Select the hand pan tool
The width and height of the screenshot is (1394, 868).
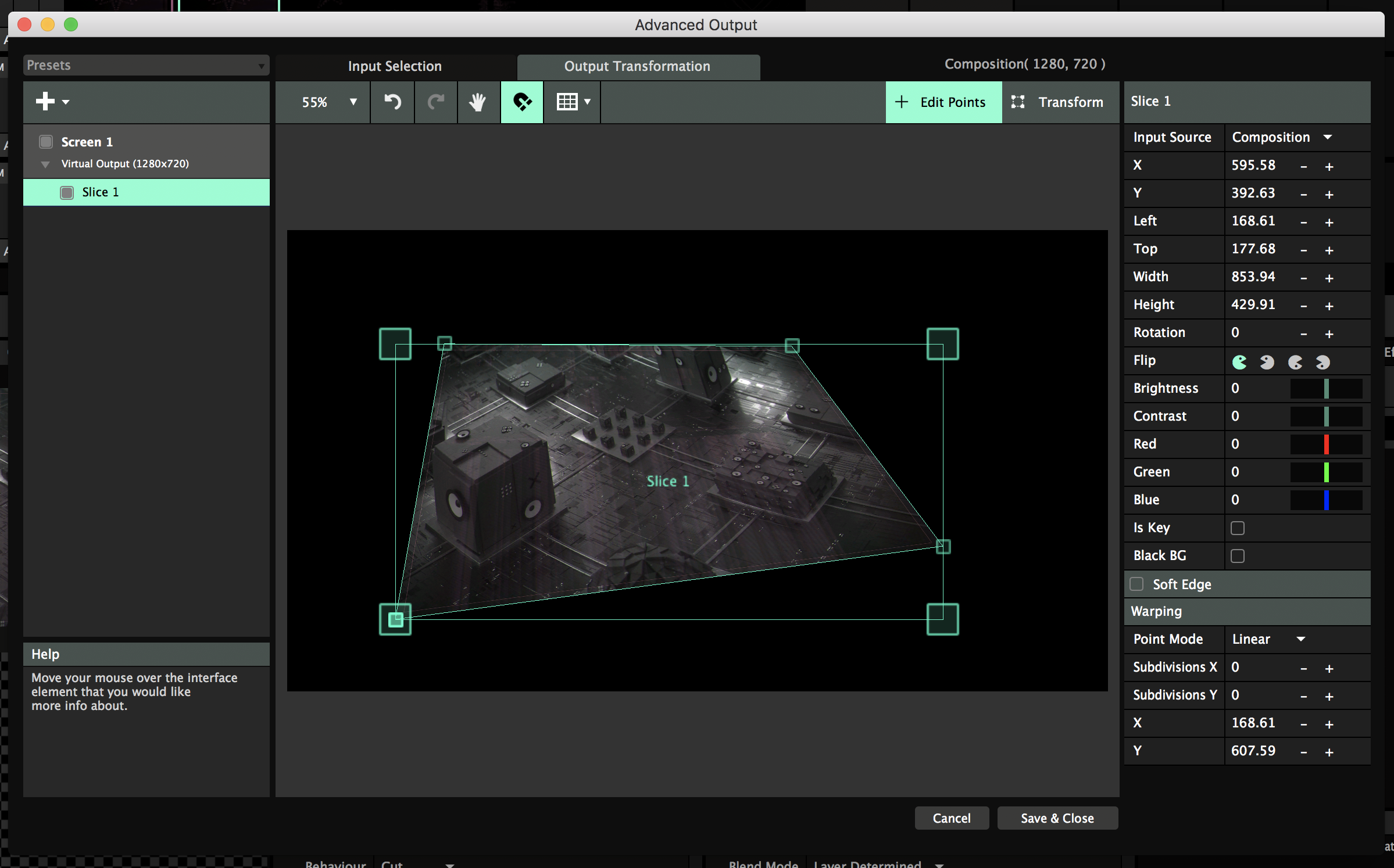478,102
